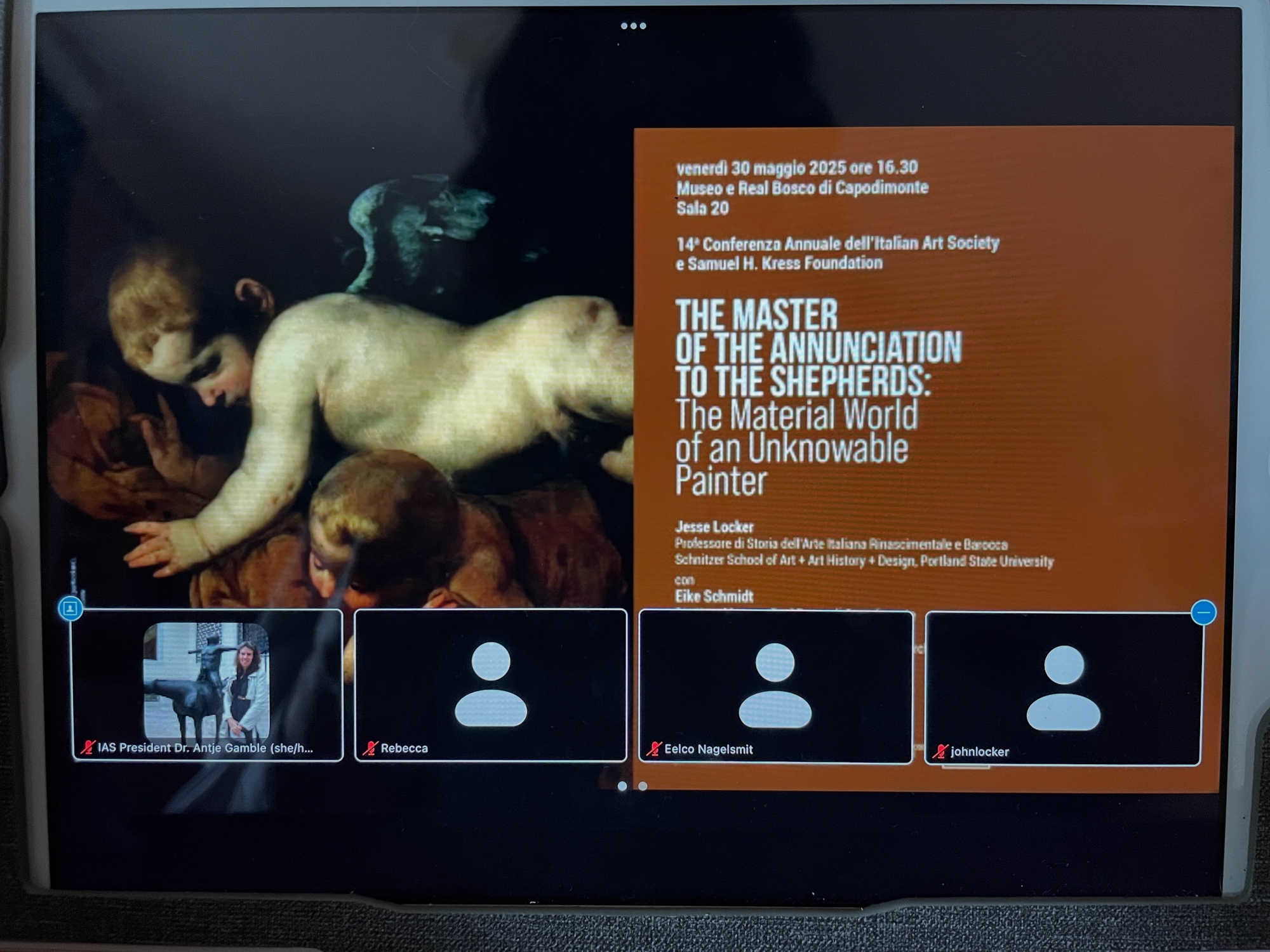Open the three-dot multitasking menu at top

coord(633,26)
